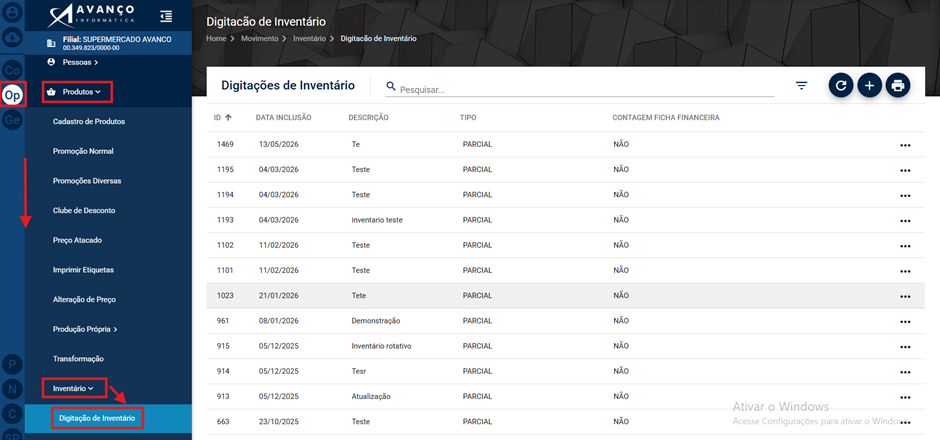The image size is (940, 440).
Task: Add a new inventory with the plus button
Action: tap(869, 86)
